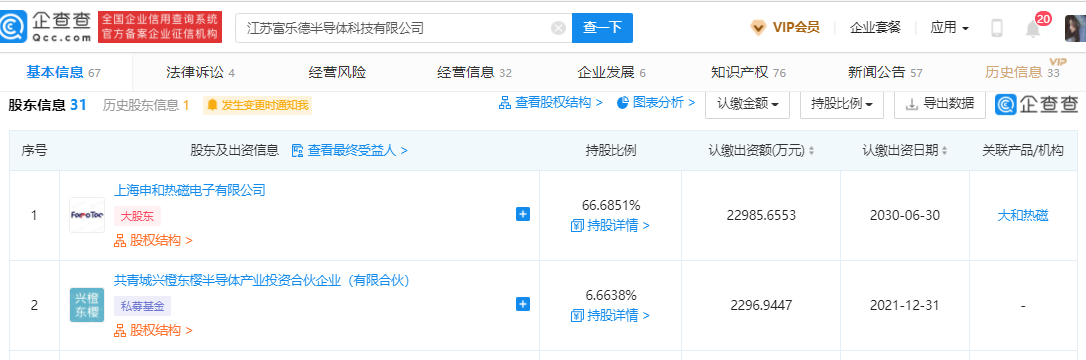This screenshot has height=360, width=1086.
Task: Open 企业套餐 link
Action: 875,28
